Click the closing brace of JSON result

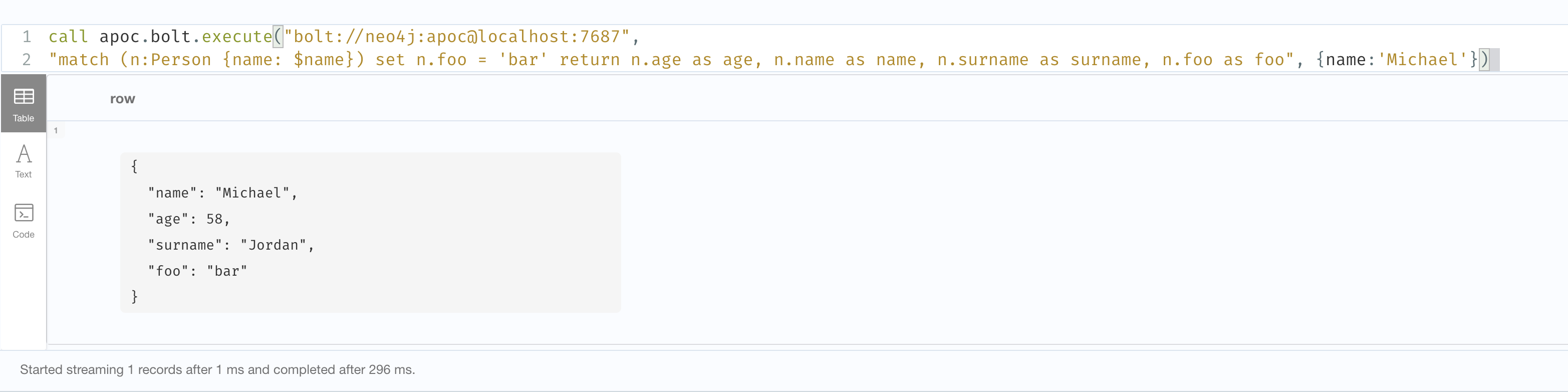coord(135,296)
